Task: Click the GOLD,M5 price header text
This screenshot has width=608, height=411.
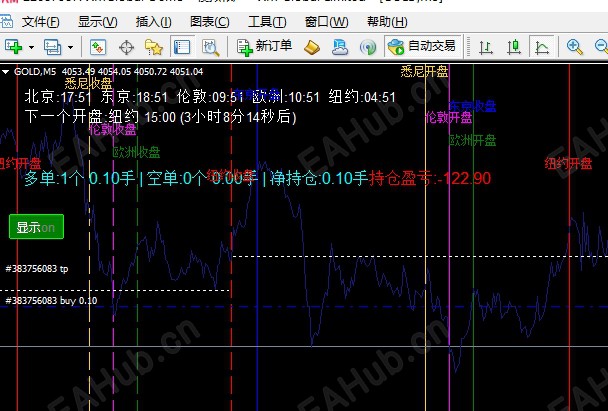Action: tap(108, 72)
